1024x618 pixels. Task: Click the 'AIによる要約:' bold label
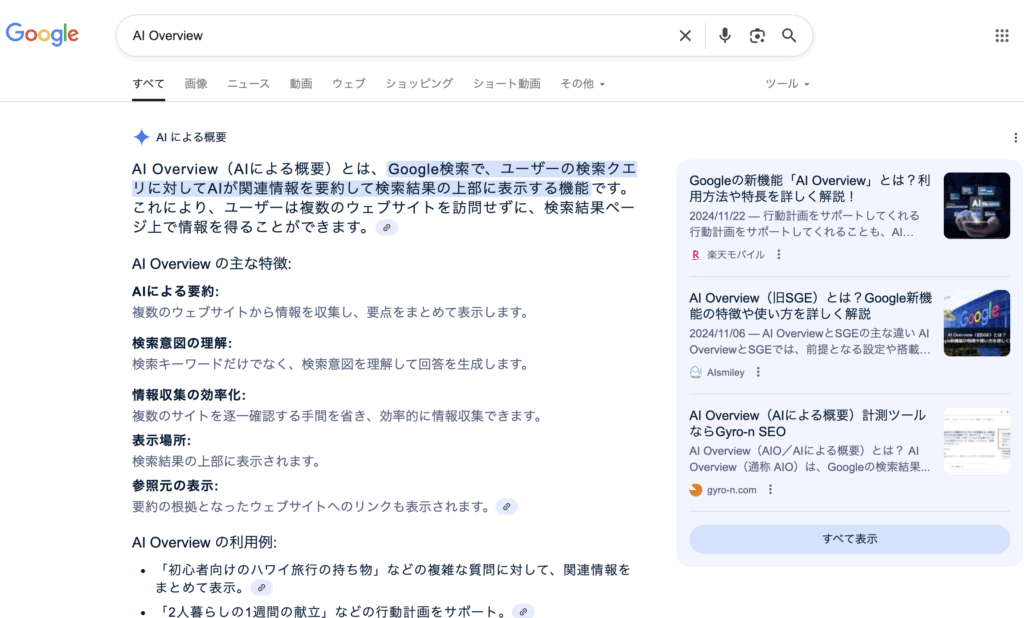tap(176, 291)
